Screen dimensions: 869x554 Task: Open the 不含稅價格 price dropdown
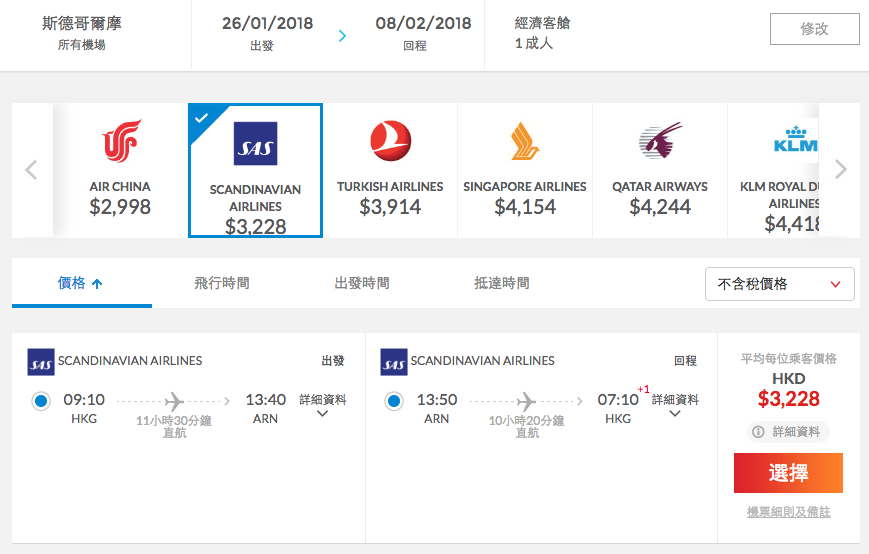(779, 284)
